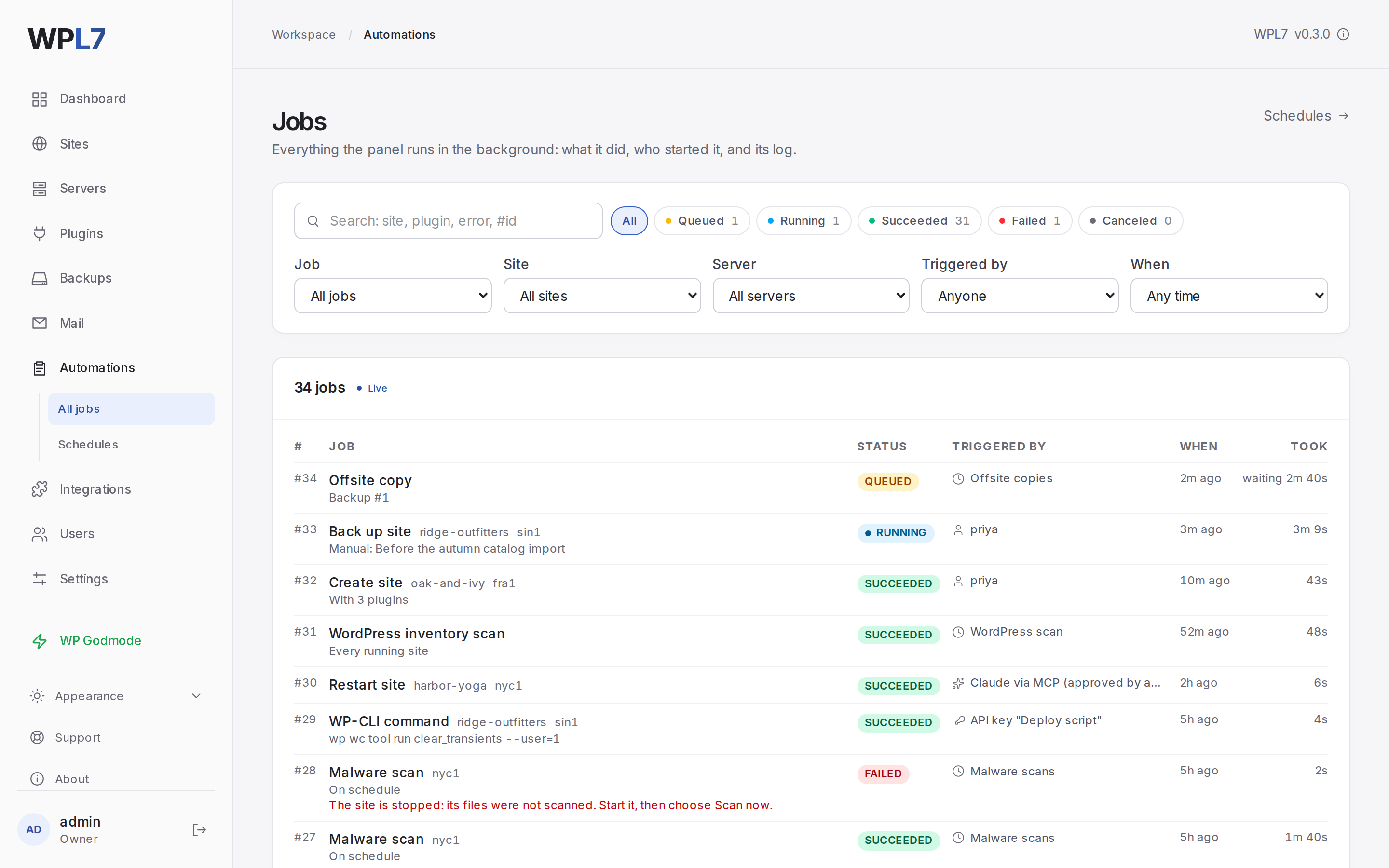Click the RUNNING badge on Back up site
This screenshot has height=868, width=1389.
coord(896,532)
